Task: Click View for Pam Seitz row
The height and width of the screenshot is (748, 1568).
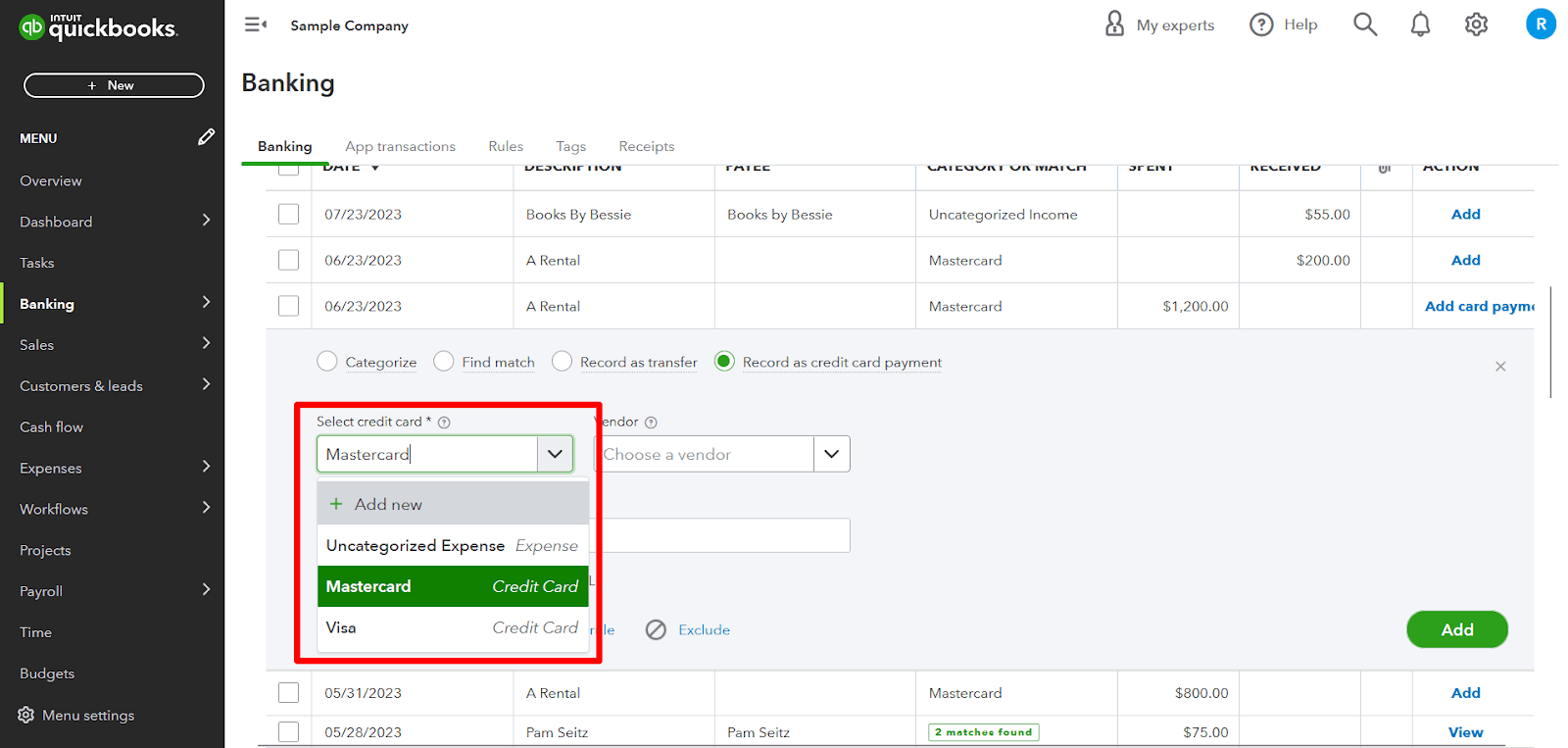Action: pyautogui.click(x=1466, y=732)
